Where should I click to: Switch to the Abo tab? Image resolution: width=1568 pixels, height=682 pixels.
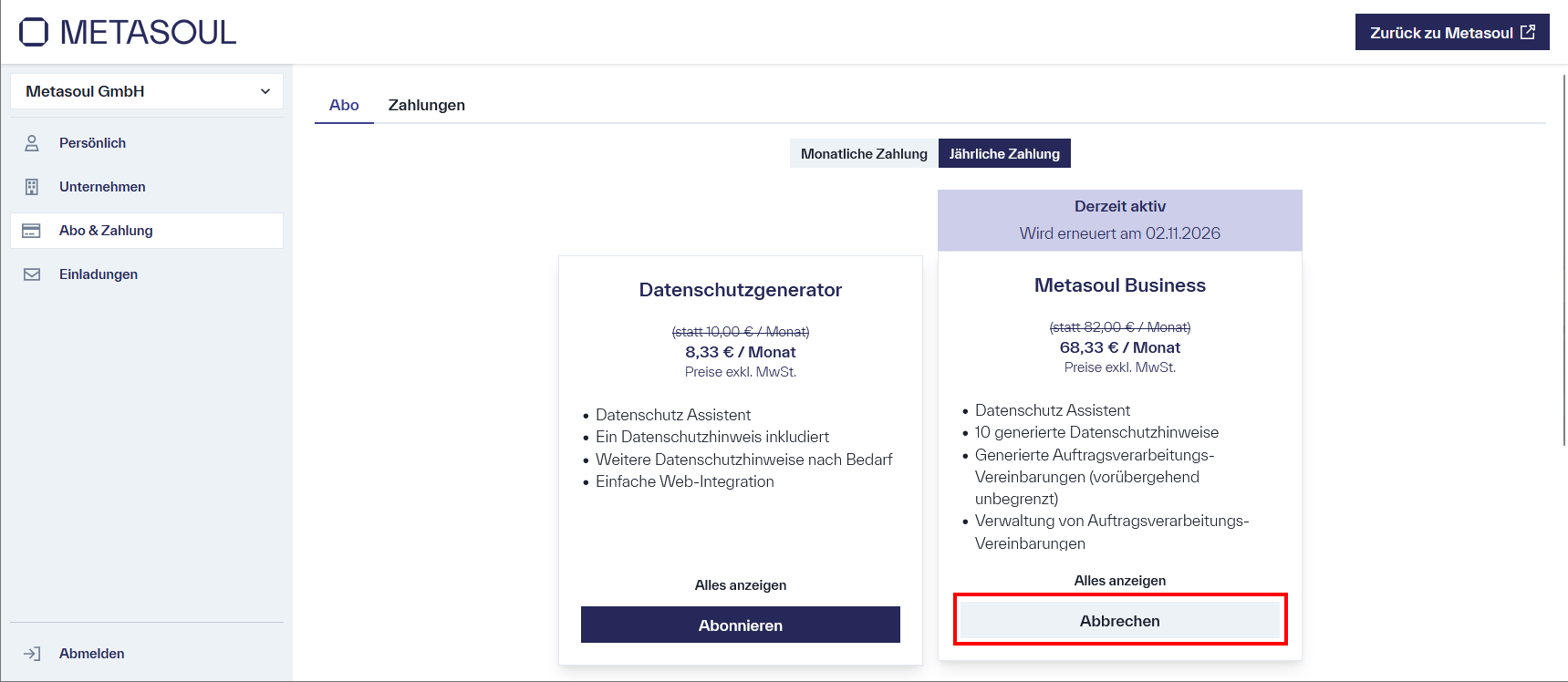(344, 105)
